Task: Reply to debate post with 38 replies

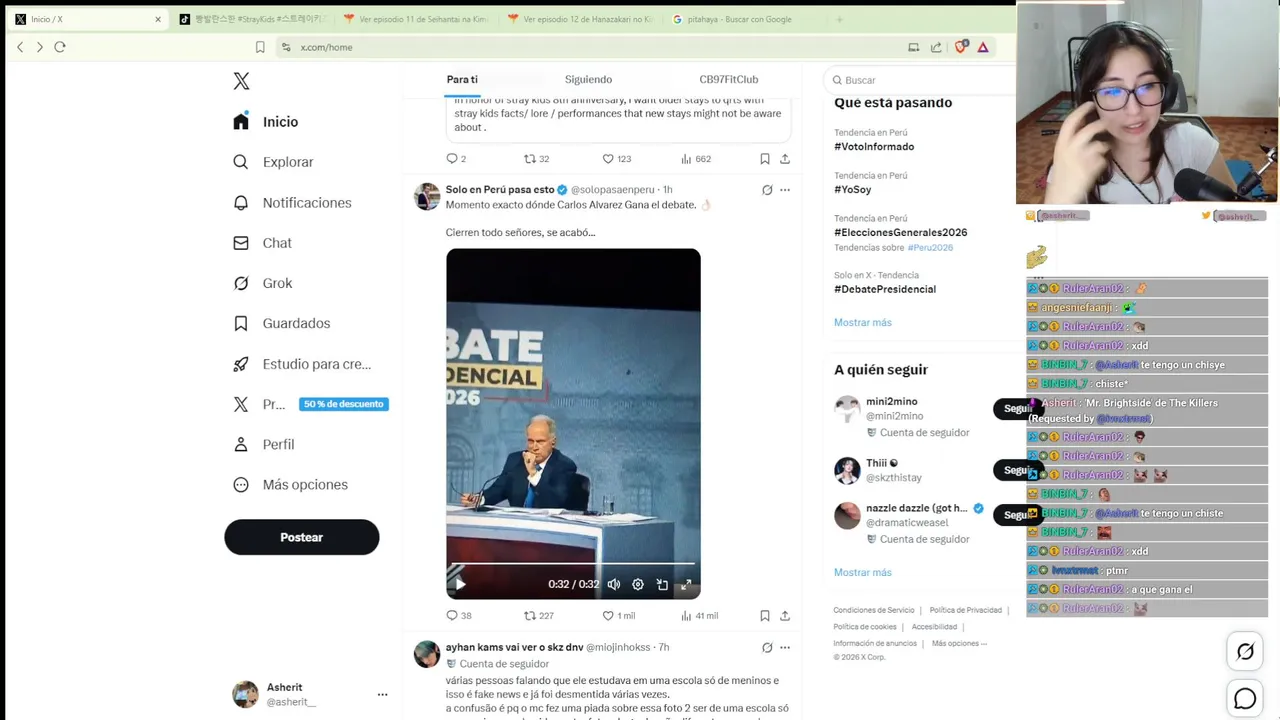Action: coord(459,616)
